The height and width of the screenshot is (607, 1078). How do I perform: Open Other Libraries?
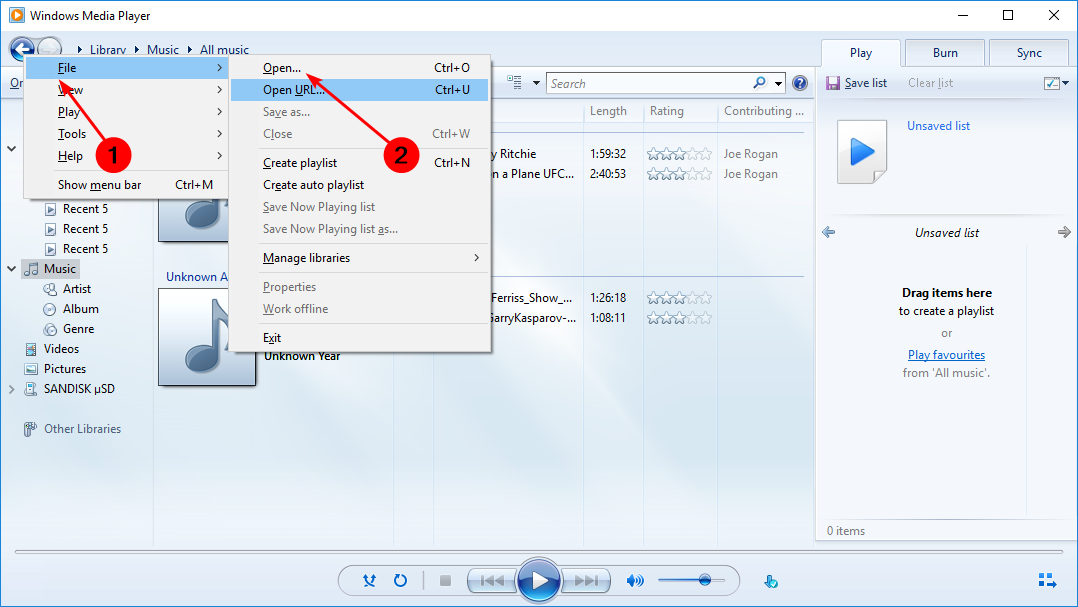(82, 428)
